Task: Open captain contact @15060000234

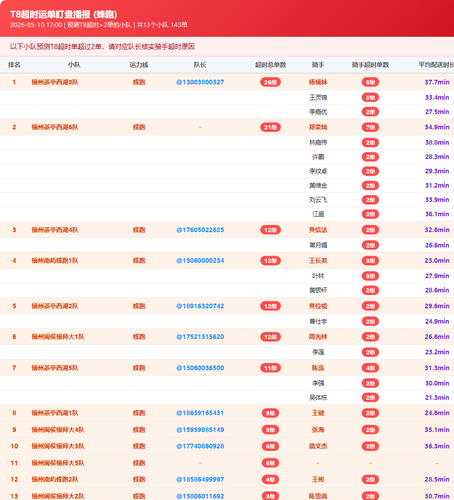Action: (x=200, y=260)
